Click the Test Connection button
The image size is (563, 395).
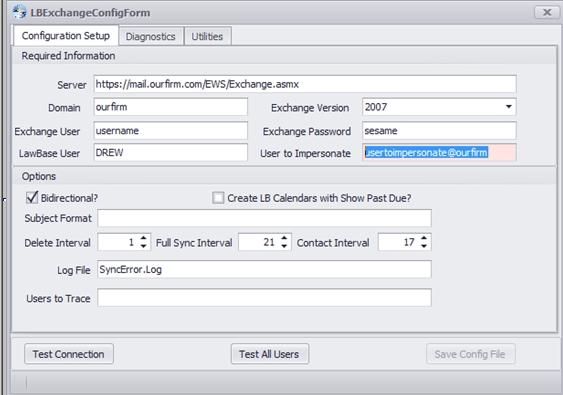click(69, 354)
